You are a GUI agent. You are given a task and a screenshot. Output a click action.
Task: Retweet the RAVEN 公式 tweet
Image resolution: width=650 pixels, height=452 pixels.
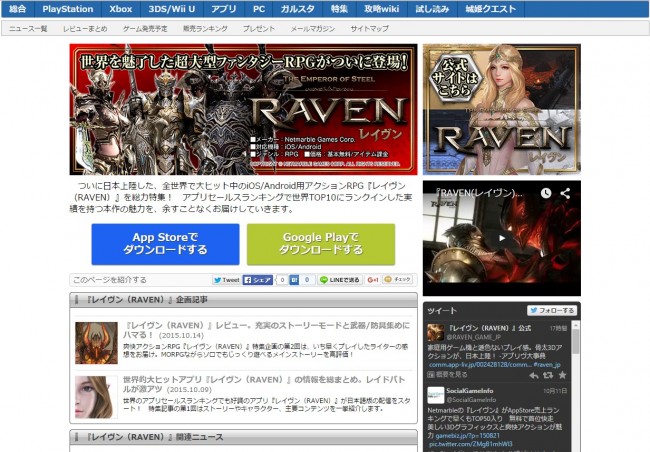pos(548,375)
